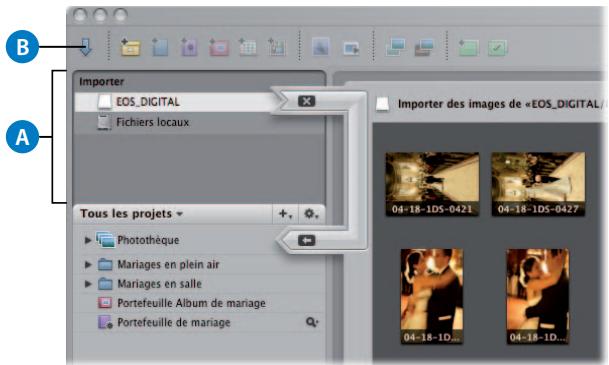This screenshot has height=365, width=609.
Task: Expand Mariages en salle folder
Action: 88,284
